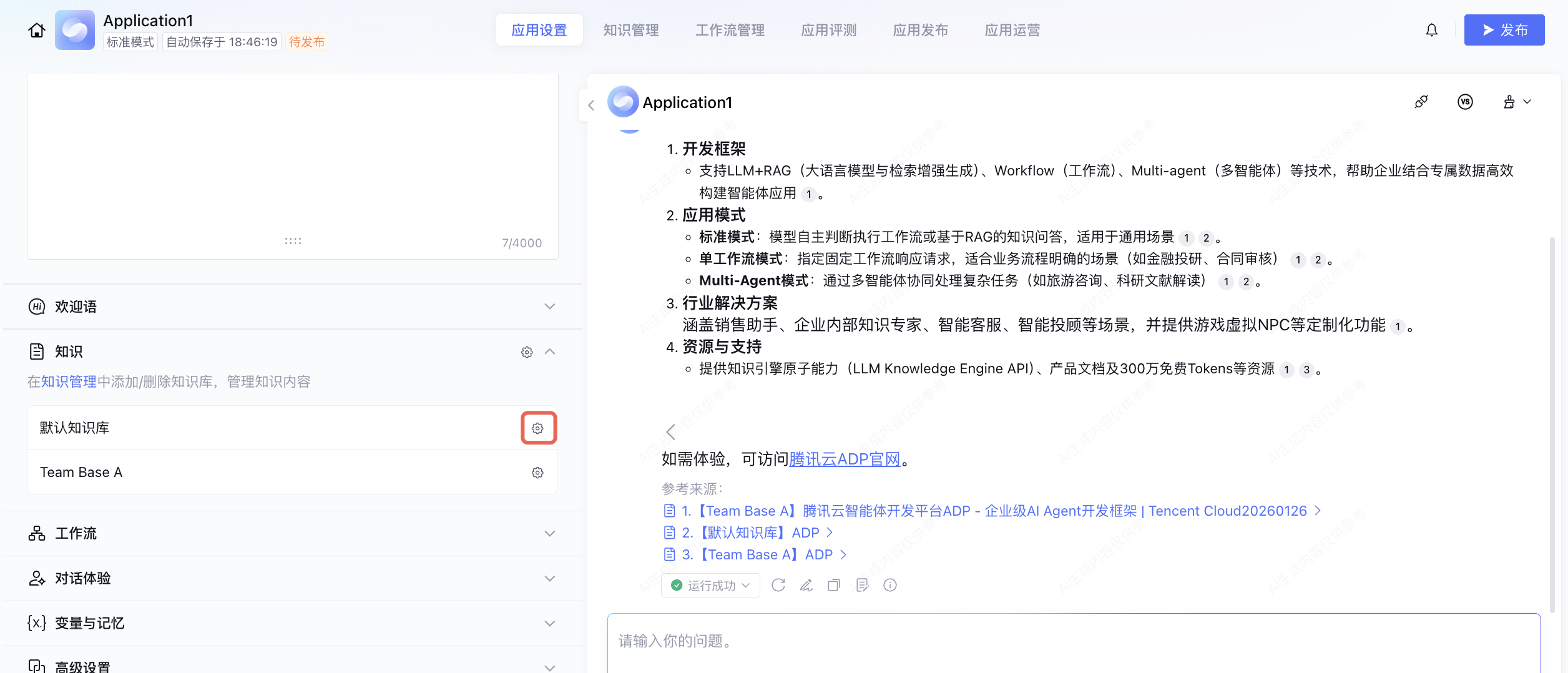
Task: Open settings gear for the 知识 section
Action: pyautogui.click(x=527, y=352)
